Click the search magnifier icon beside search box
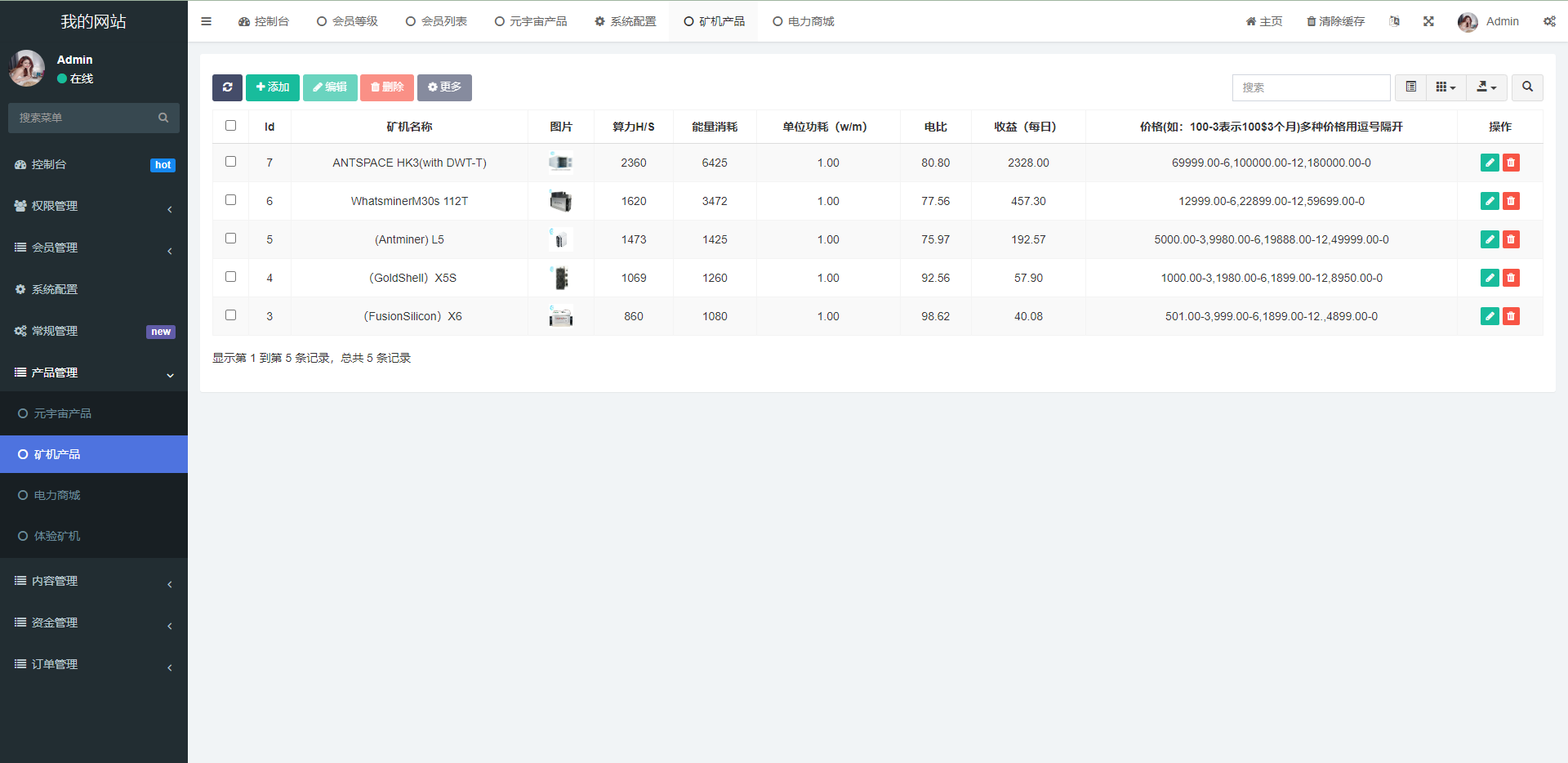 pyautogui.click(x=1526, y=87)
